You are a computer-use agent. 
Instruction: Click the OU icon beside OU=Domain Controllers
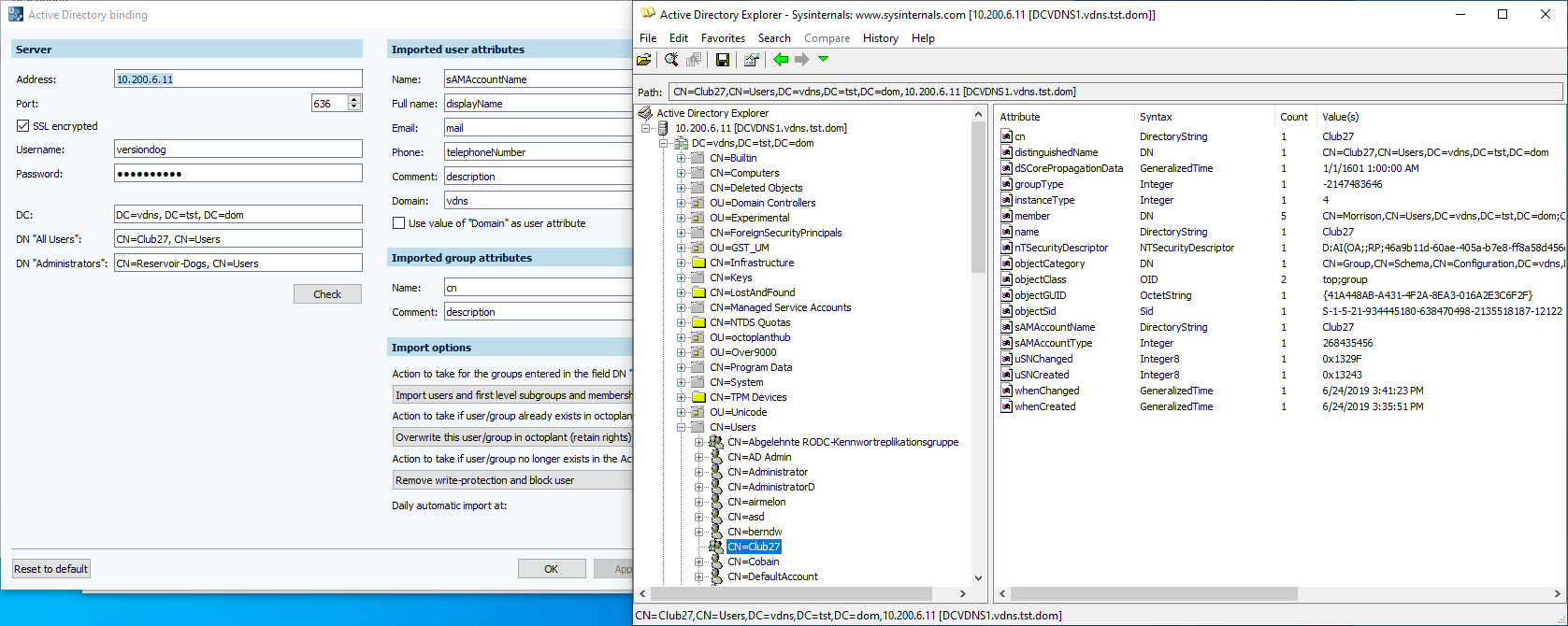click(698, 203)
